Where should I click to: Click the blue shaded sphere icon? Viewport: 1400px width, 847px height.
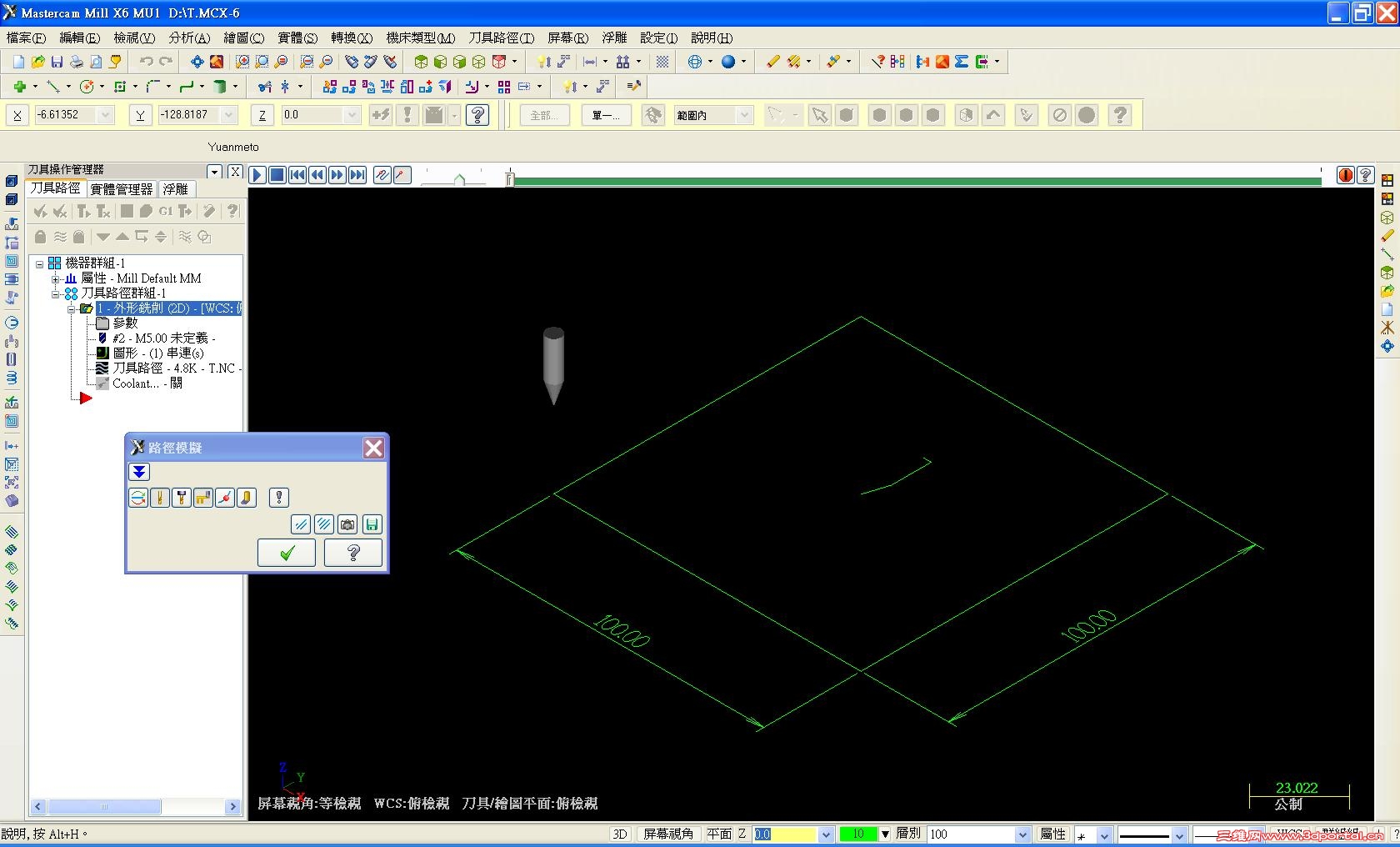728,62
